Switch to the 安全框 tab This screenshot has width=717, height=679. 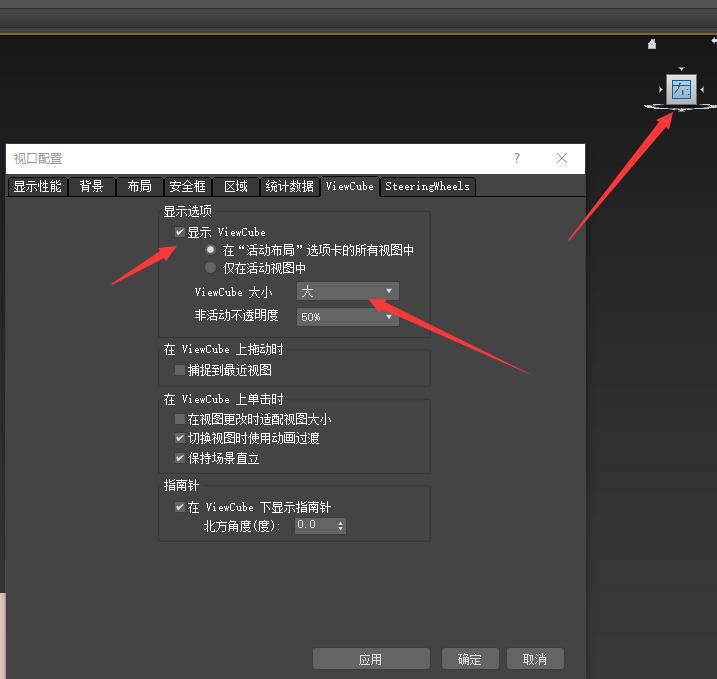pyautogui.click(x=187, y=187)
